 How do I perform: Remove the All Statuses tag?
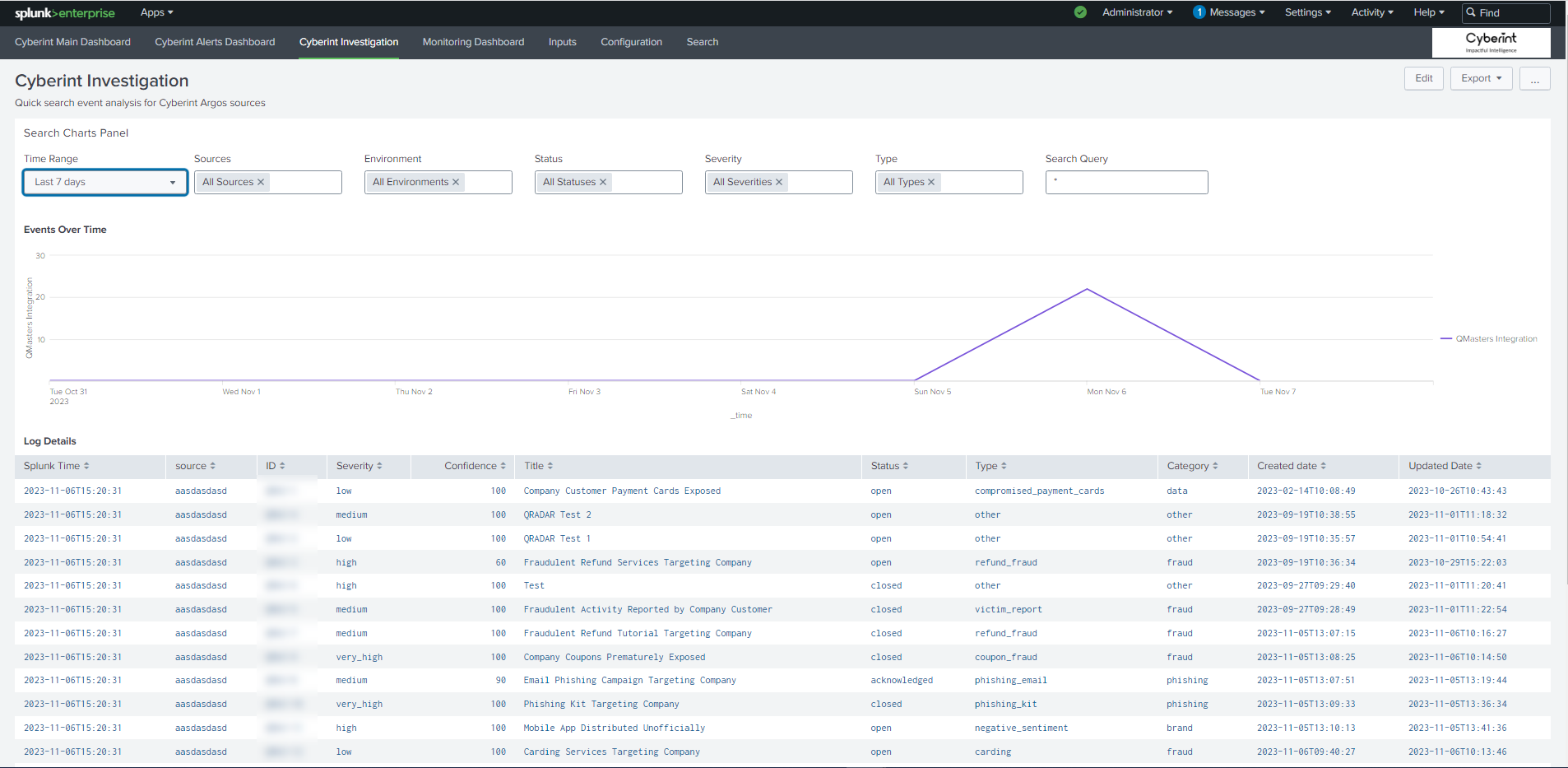(603, 182)
